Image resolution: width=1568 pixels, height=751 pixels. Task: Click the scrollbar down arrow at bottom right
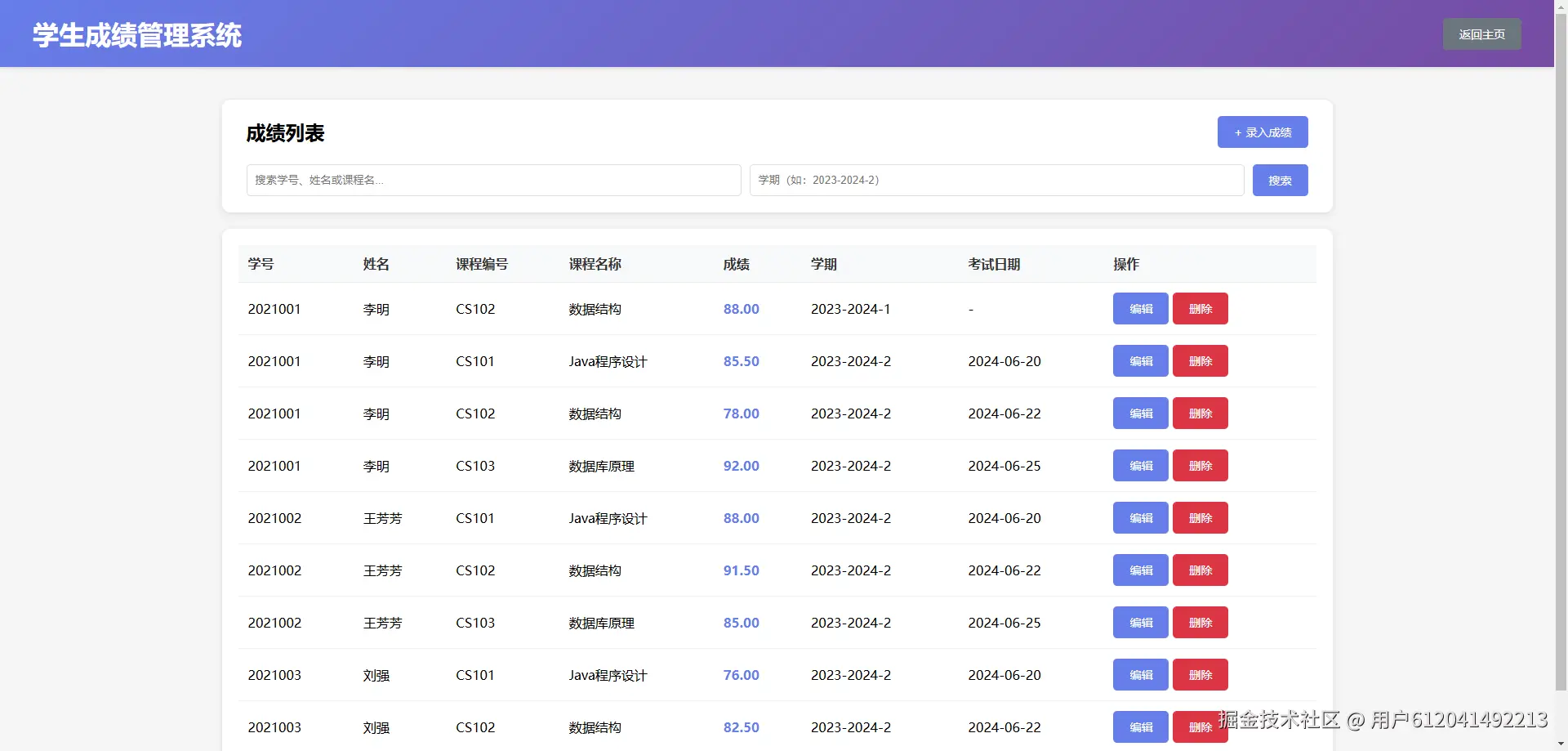coord(1561,744)
